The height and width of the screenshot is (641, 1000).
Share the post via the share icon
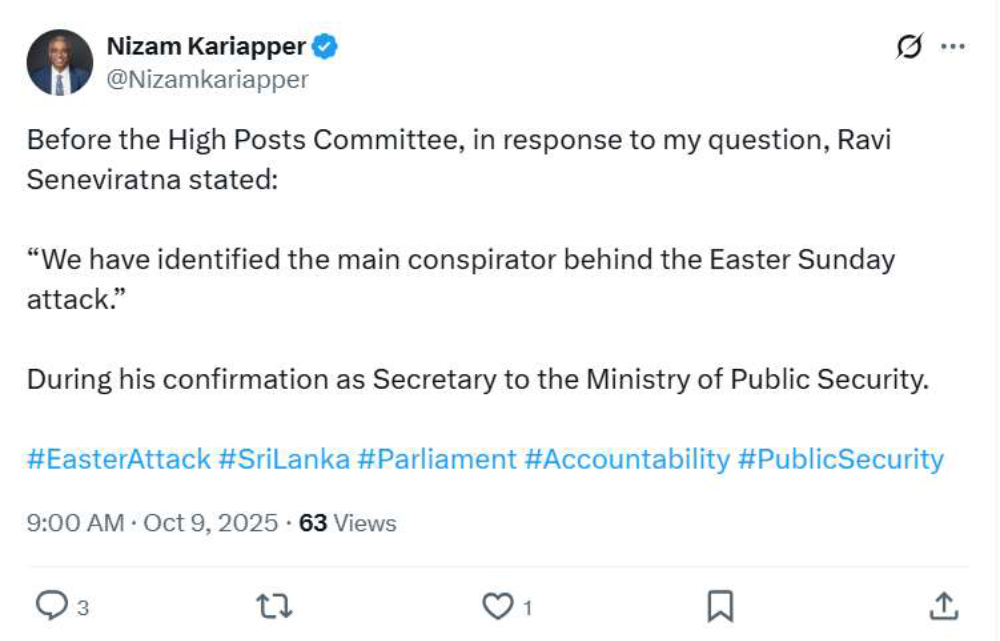[x=943, y=605]
